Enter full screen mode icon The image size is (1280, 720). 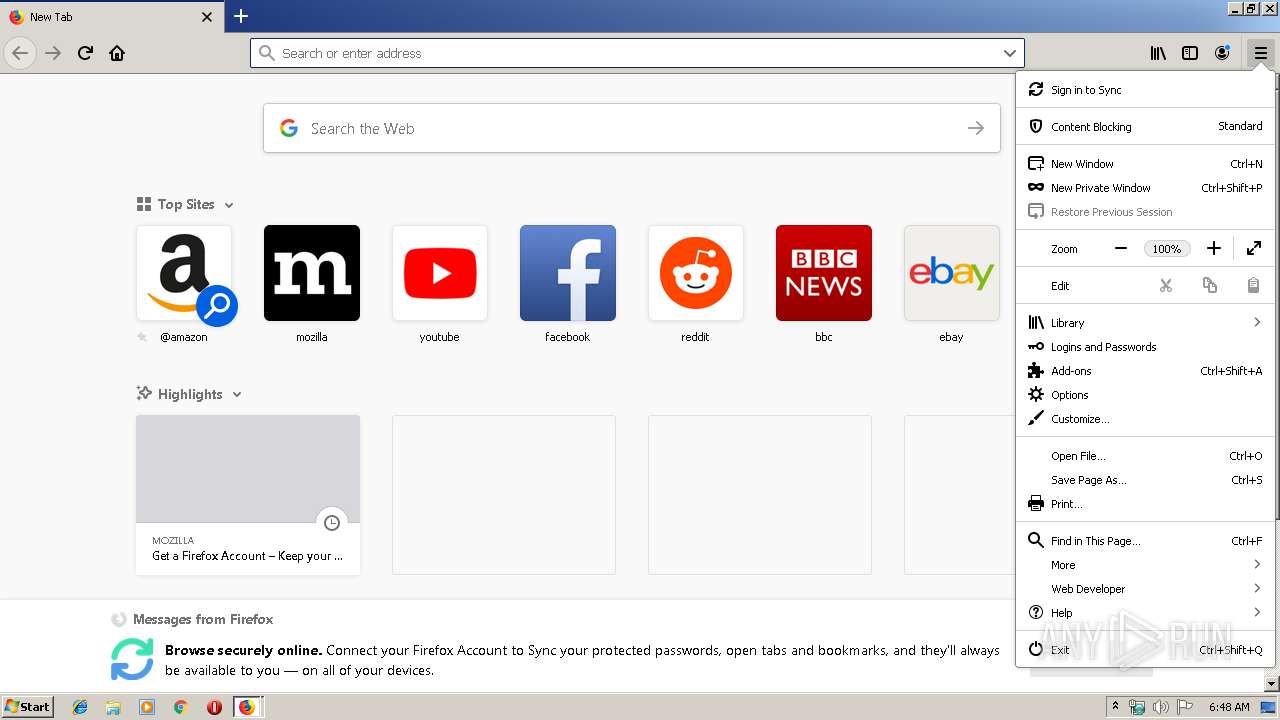coord(1254,249)
